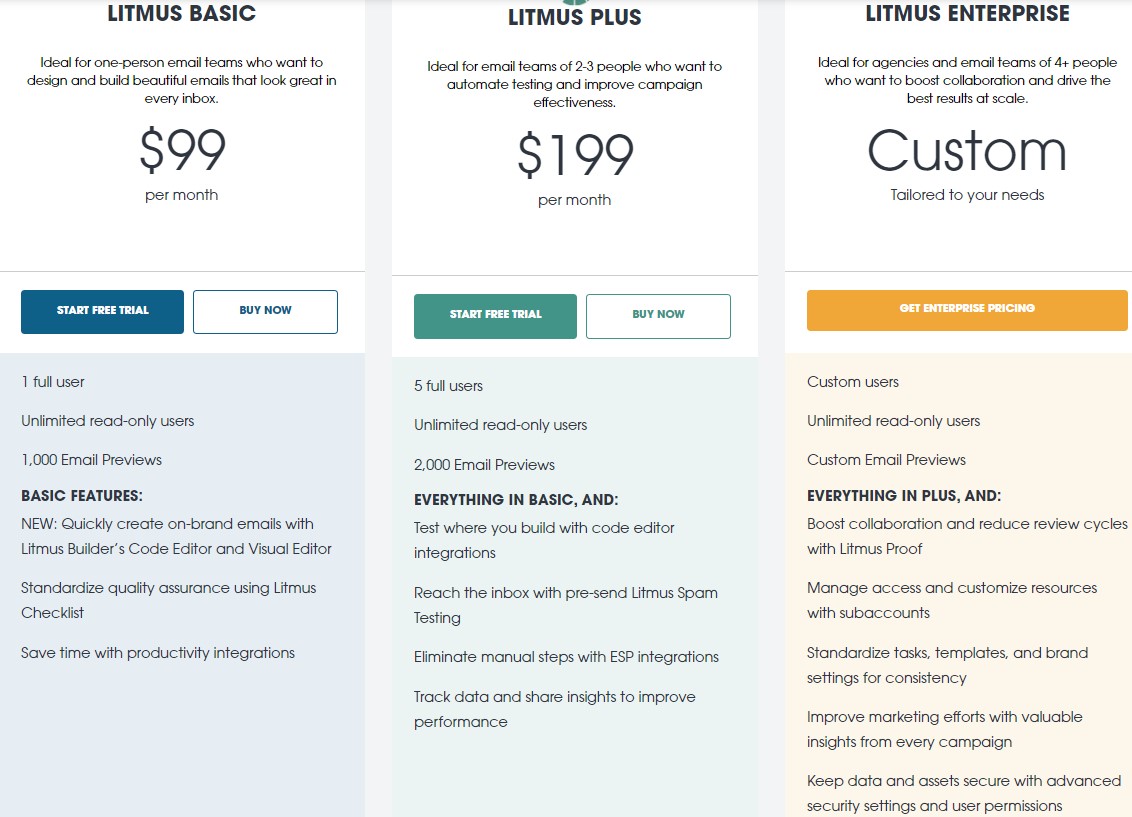Screen dimensions: 1132x817
Task: Click the green badge above Litmus Plus
Action: [x=574, y=3]
